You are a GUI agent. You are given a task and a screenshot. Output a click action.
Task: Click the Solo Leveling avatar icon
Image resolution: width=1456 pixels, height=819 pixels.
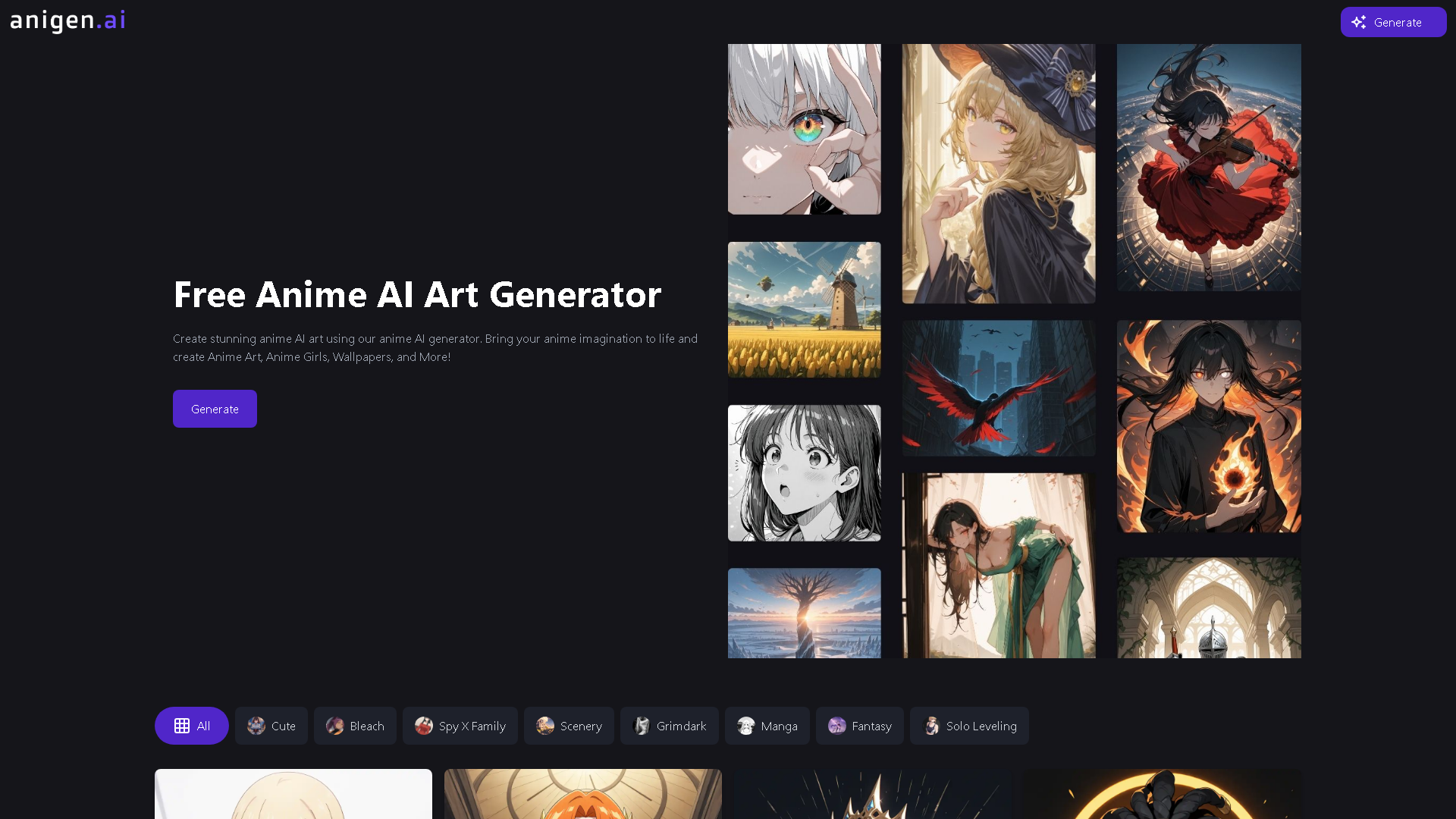pyautogui.click(x=930, y=726)
